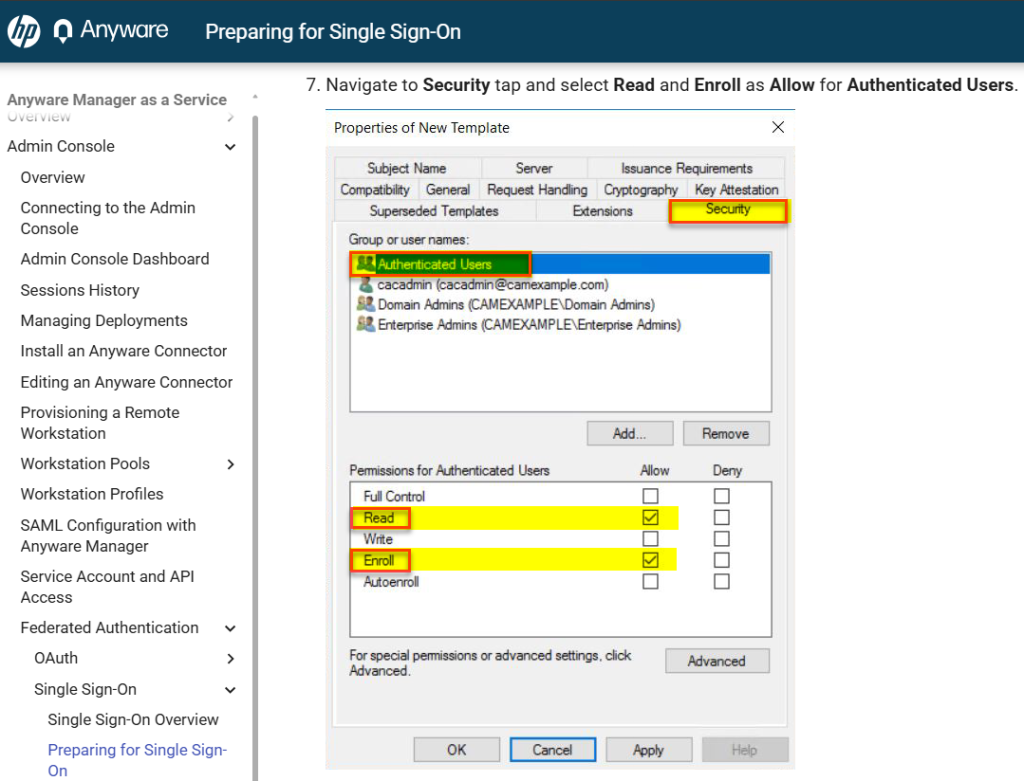Enable Allow checkbox for Autoenroll
The width and height of the screenshot is (1024, 781).
pyautogui.click(x=651, y=581)
